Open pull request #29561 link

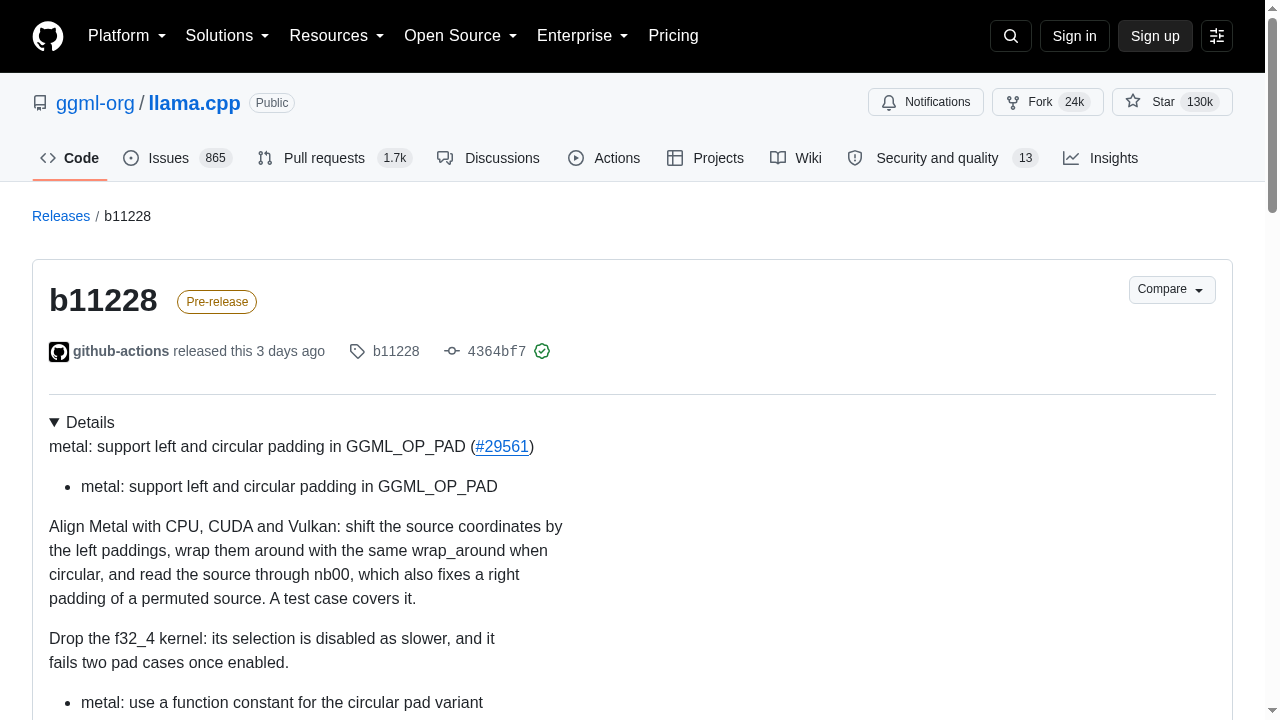[502, 446]
